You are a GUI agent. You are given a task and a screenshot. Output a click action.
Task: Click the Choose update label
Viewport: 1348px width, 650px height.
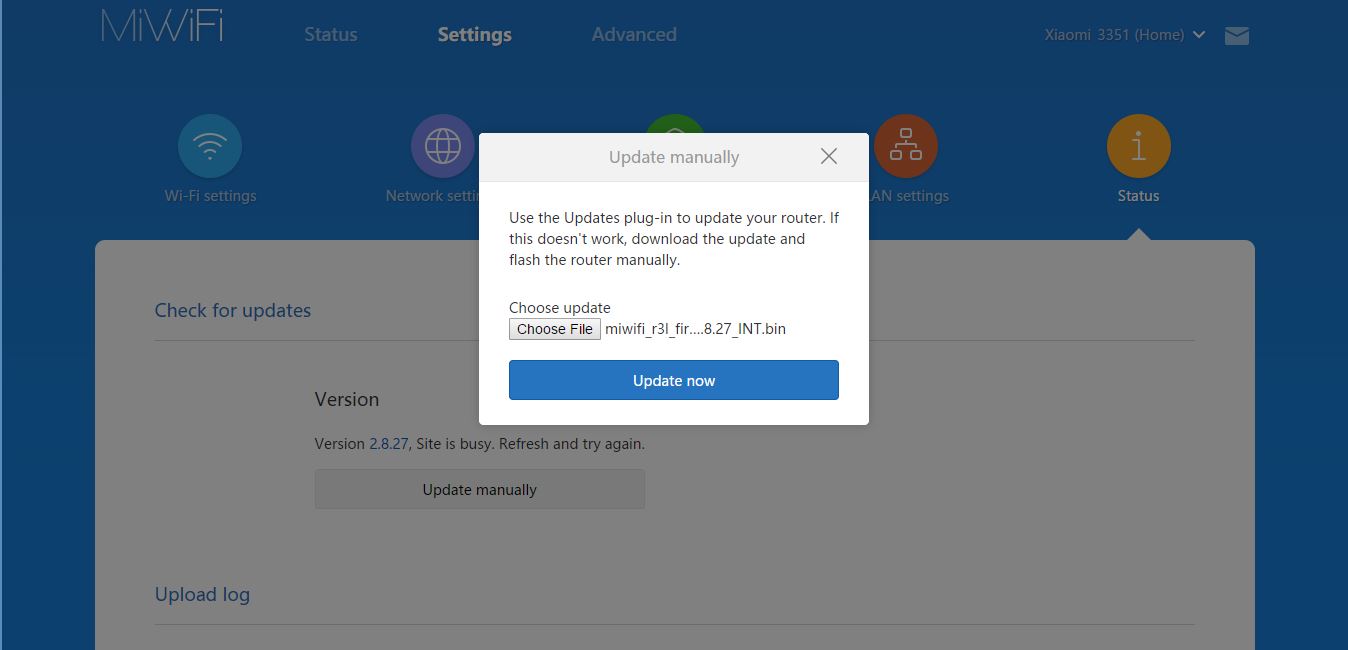click(x=560, y=308)
